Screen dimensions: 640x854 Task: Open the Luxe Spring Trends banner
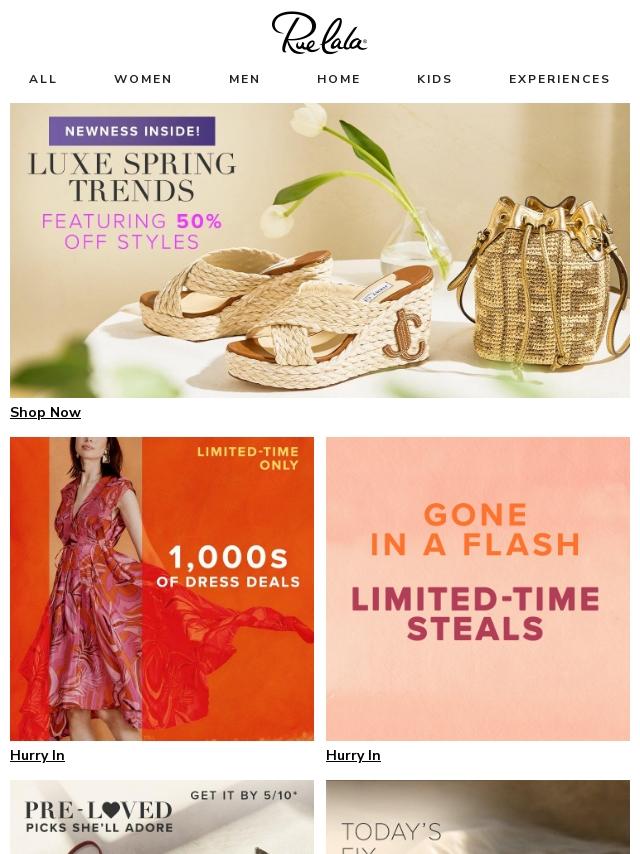point(320,250)
